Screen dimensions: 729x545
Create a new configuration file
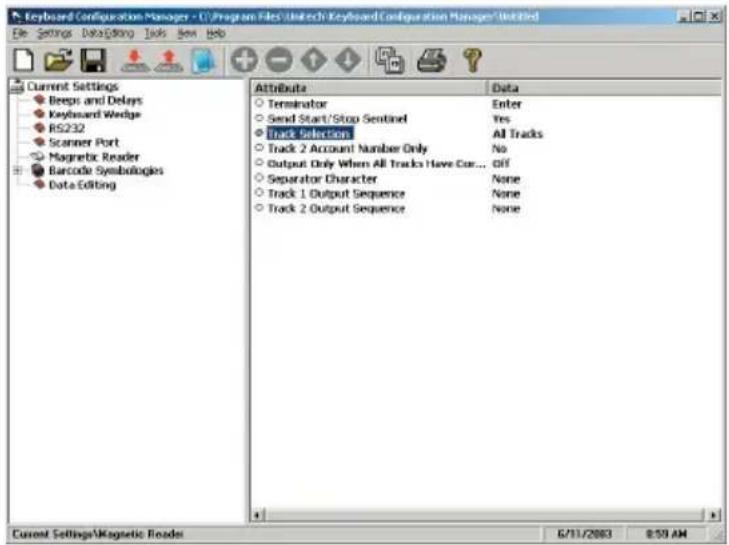coord(24,60)
